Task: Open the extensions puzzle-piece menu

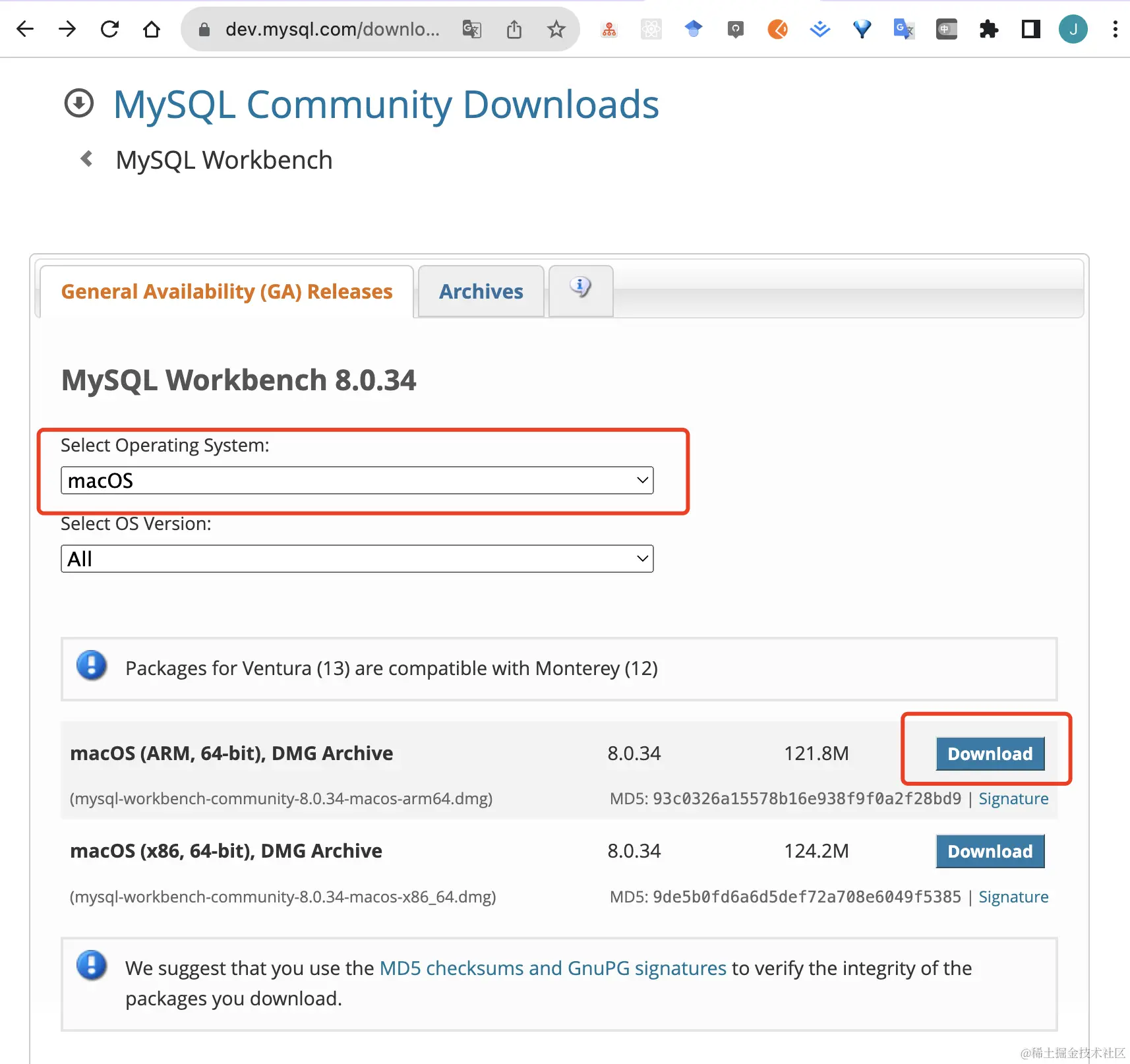Action: 988,29
